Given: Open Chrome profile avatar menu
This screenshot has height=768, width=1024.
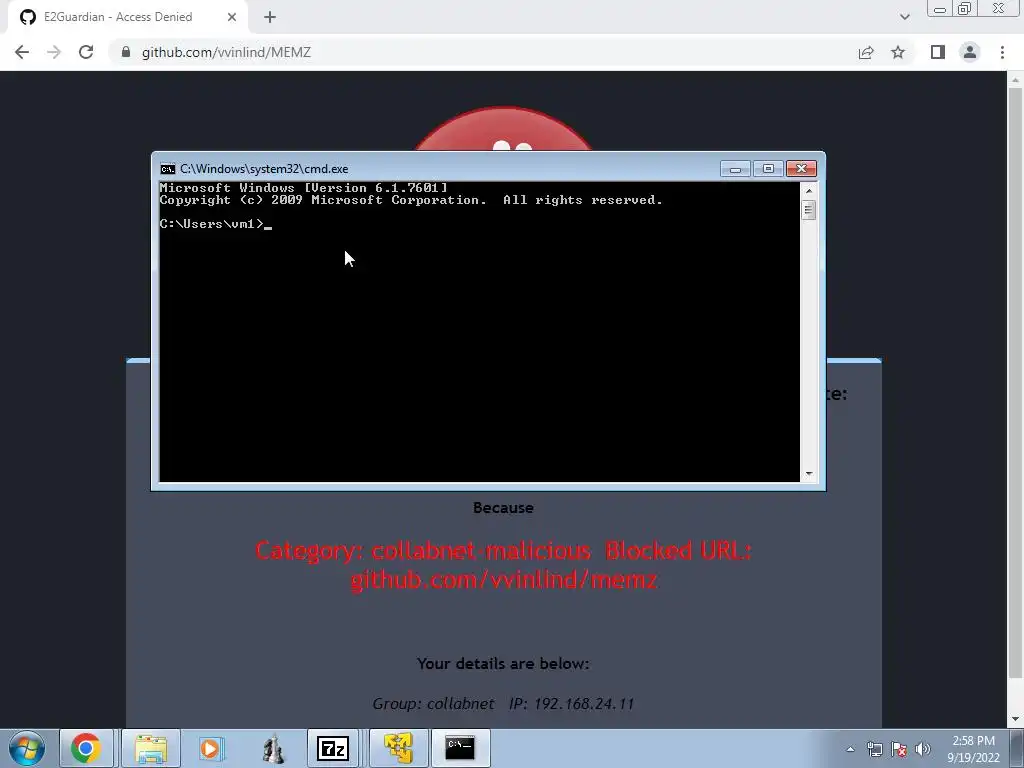Looking at the screenshot, I should tap(970, 52).
